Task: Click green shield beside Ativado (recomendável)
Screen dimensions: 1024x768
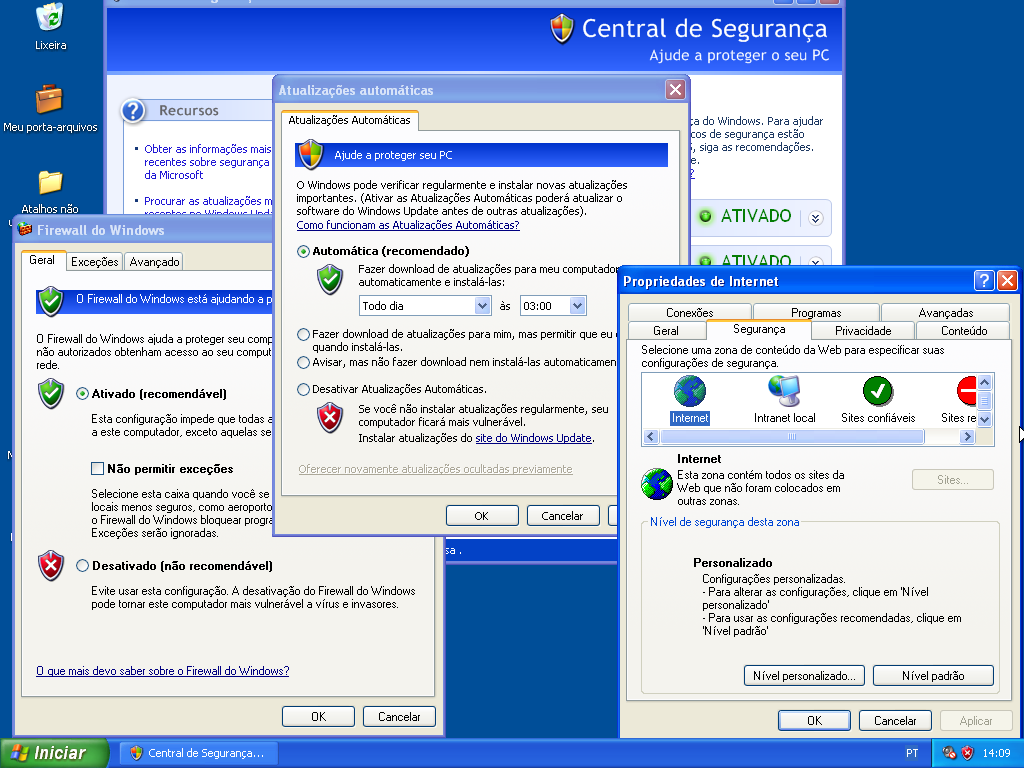Action: pos(51,394)
